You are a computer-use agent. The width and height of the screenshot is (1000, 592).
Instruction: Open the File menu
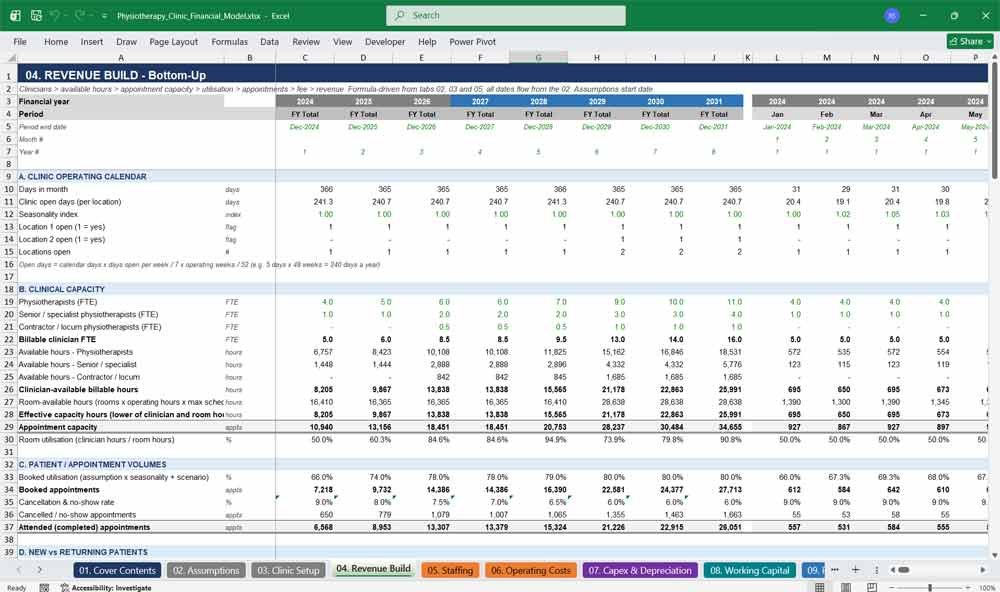(x=20, y=41)
